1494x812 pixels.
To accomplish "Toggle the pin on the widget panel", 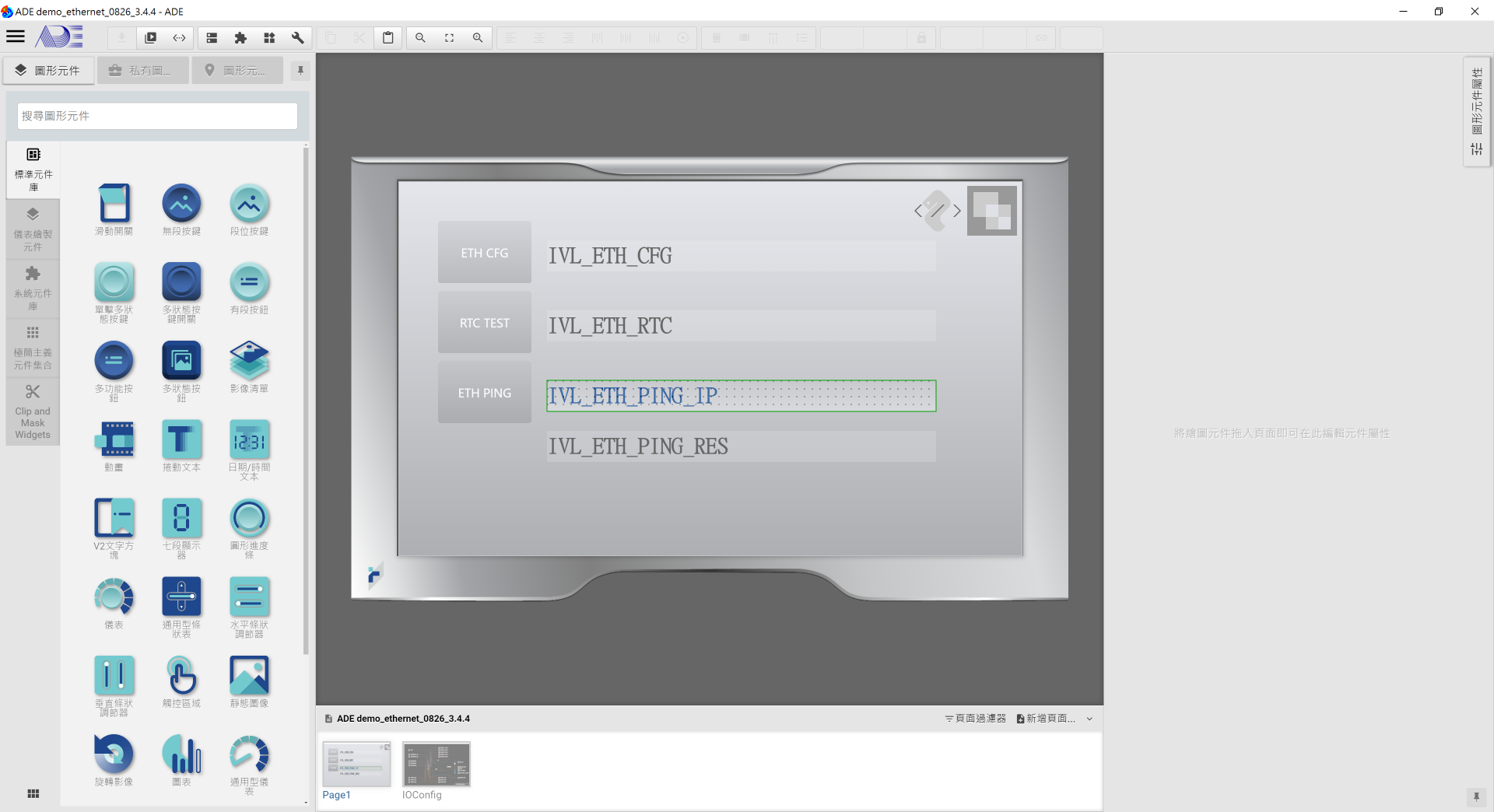I will 300,71.
